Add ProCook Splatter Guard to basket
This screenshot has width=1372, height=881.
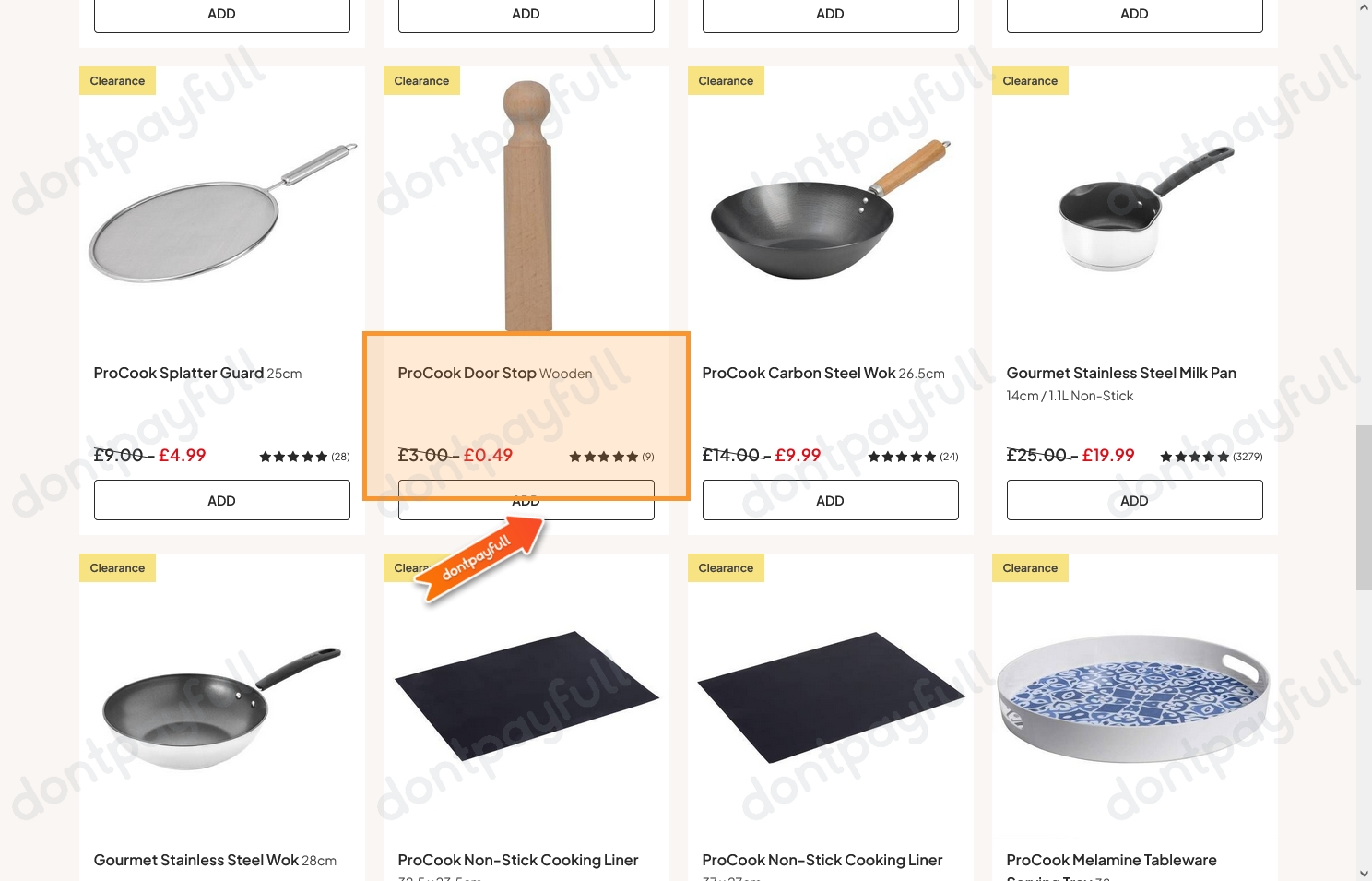[222, 500]
